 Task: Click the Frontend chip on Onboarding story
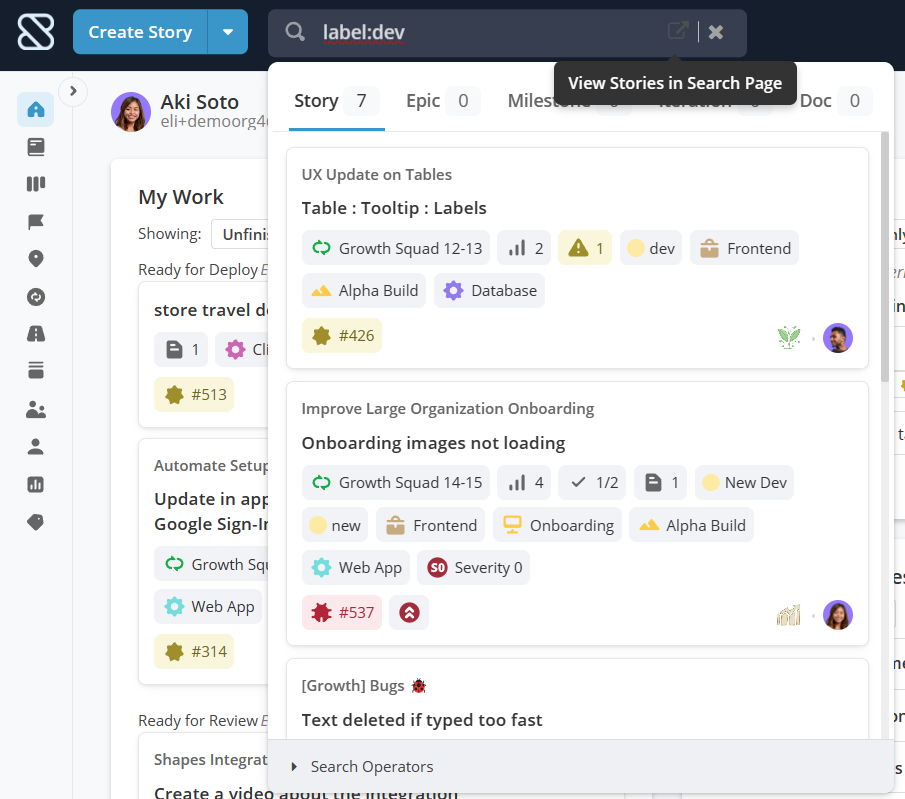coord(431,525)
